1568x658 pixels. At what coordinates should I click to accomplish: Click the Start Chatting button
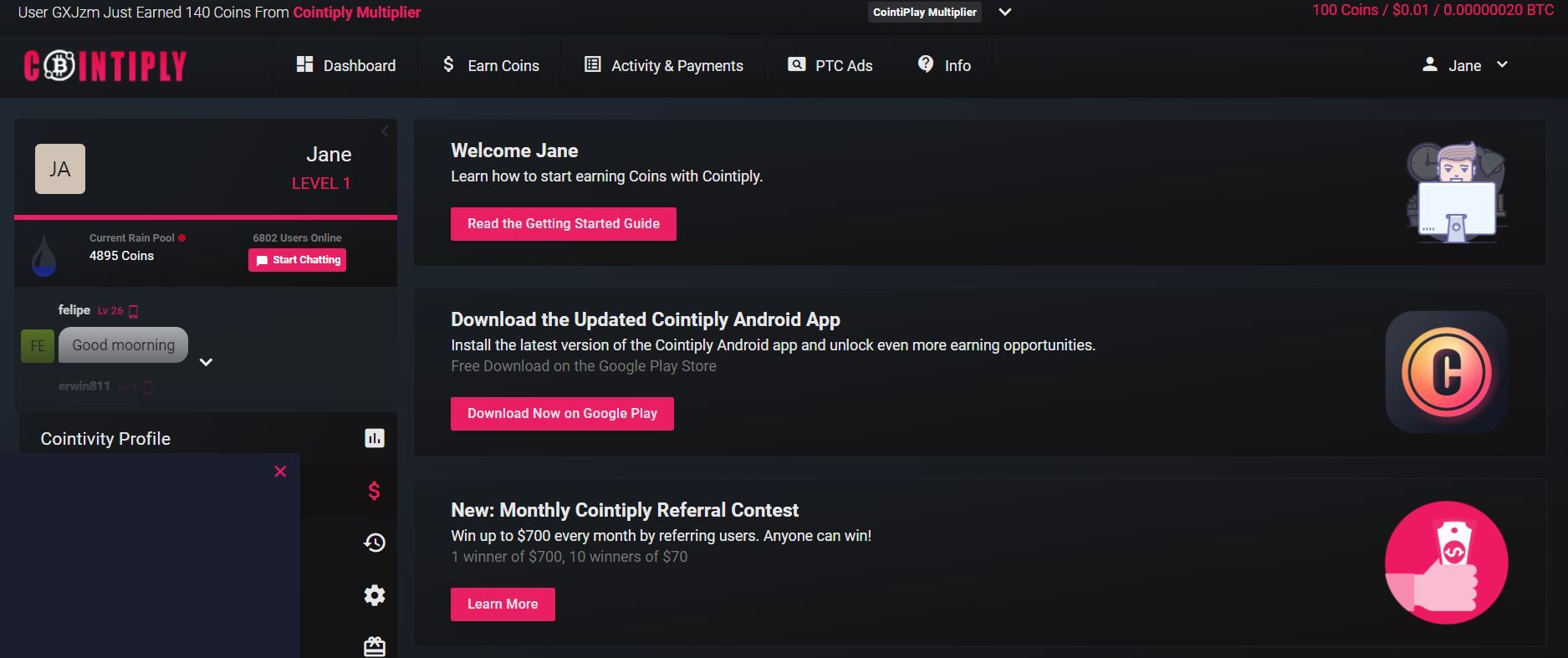point(297,260)
